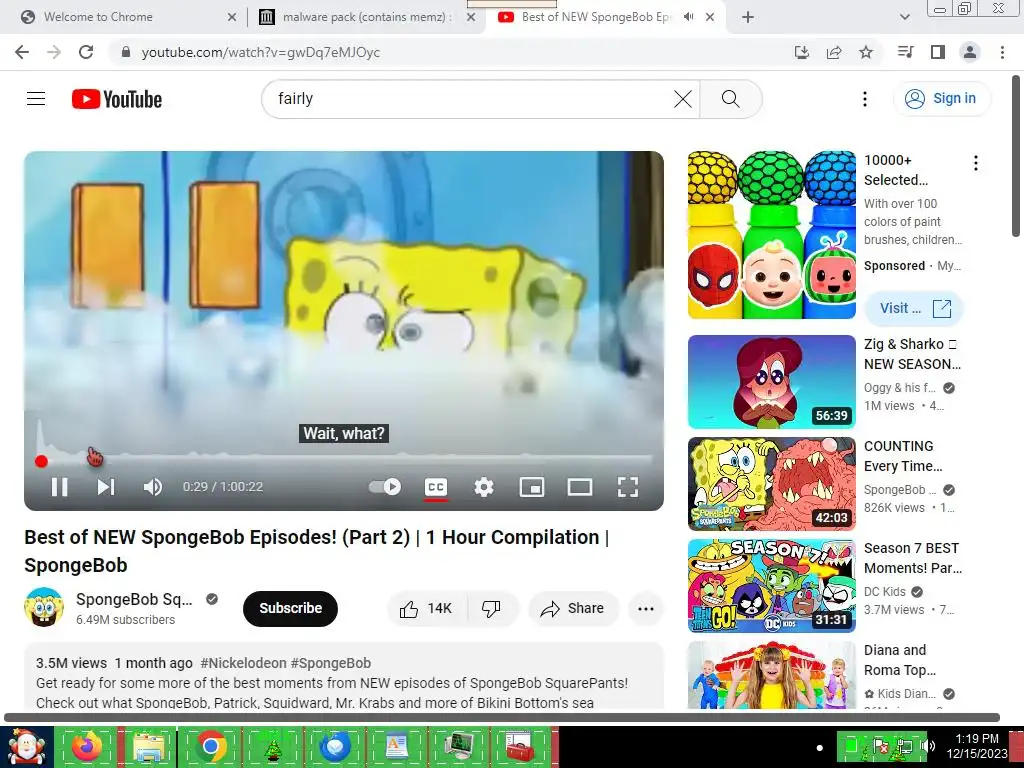Enable miniplayer mode

coord(532,487)
